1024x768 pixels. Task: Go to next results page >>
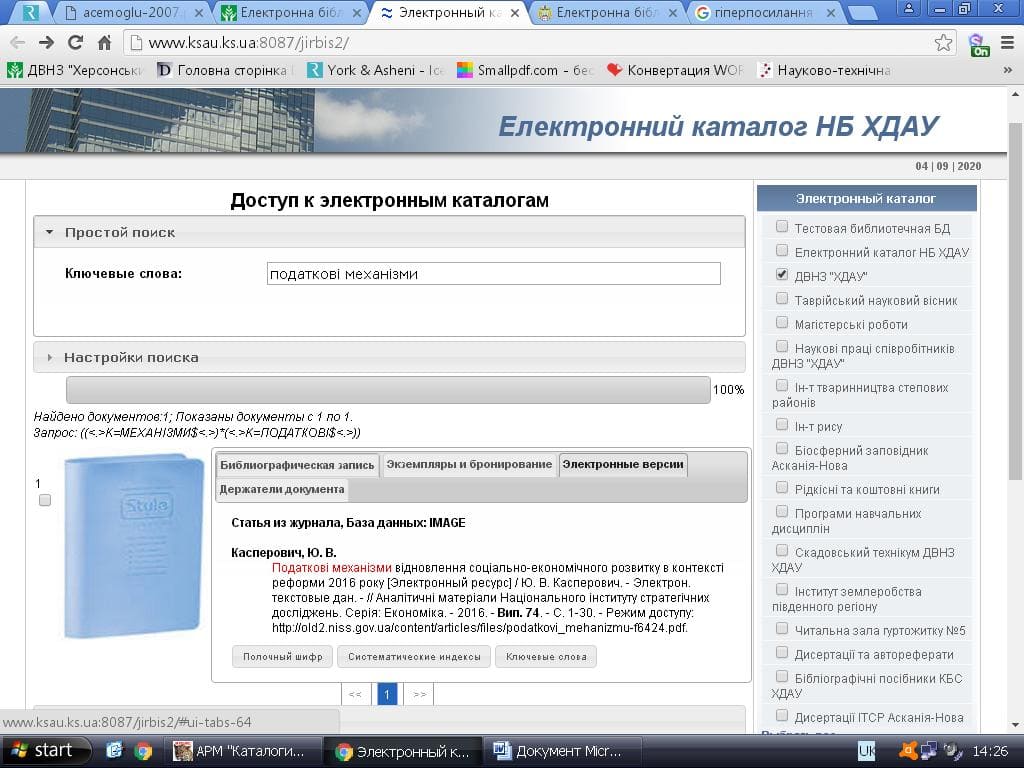419,694
